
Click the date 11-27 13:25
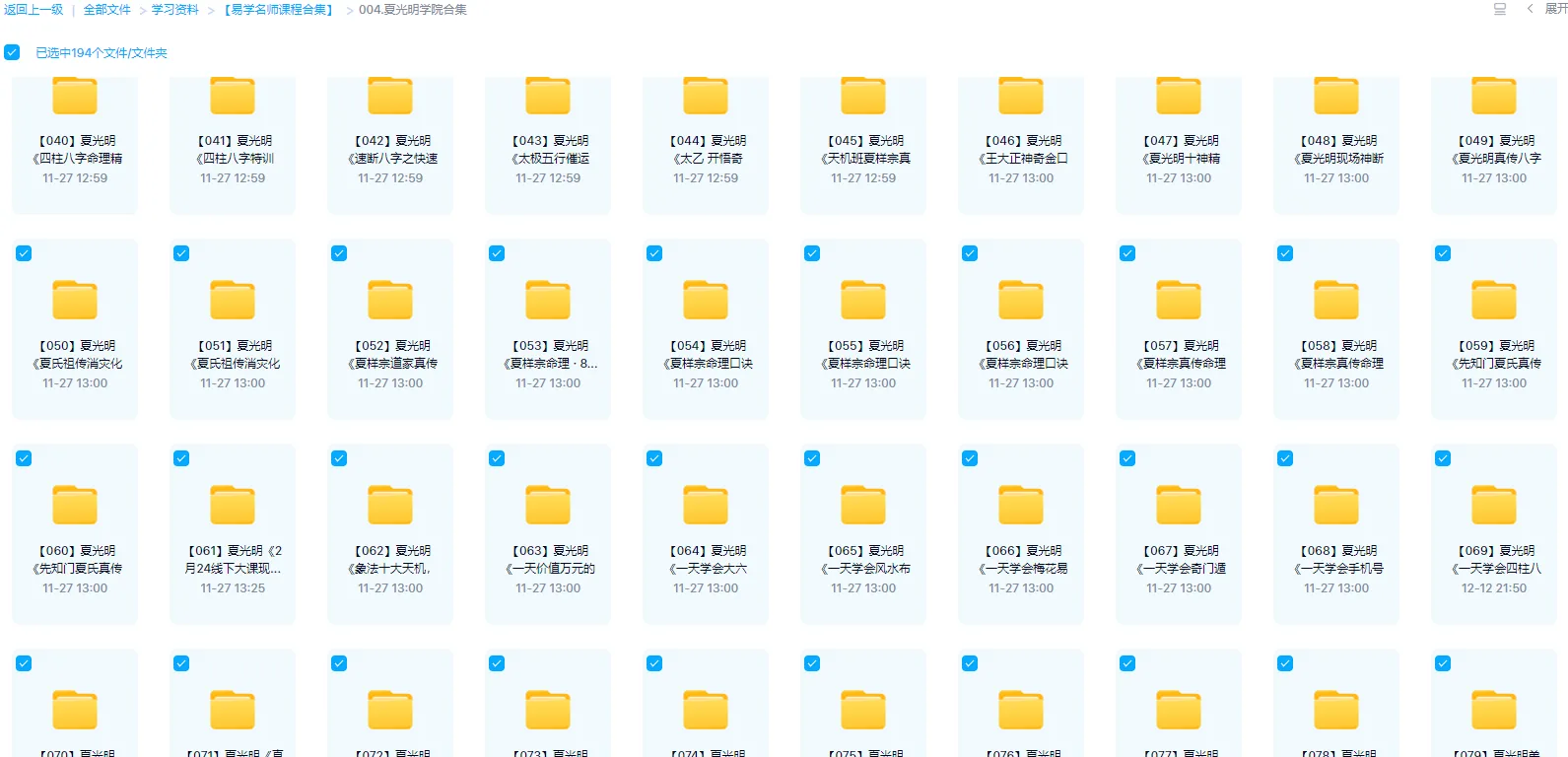233,588
